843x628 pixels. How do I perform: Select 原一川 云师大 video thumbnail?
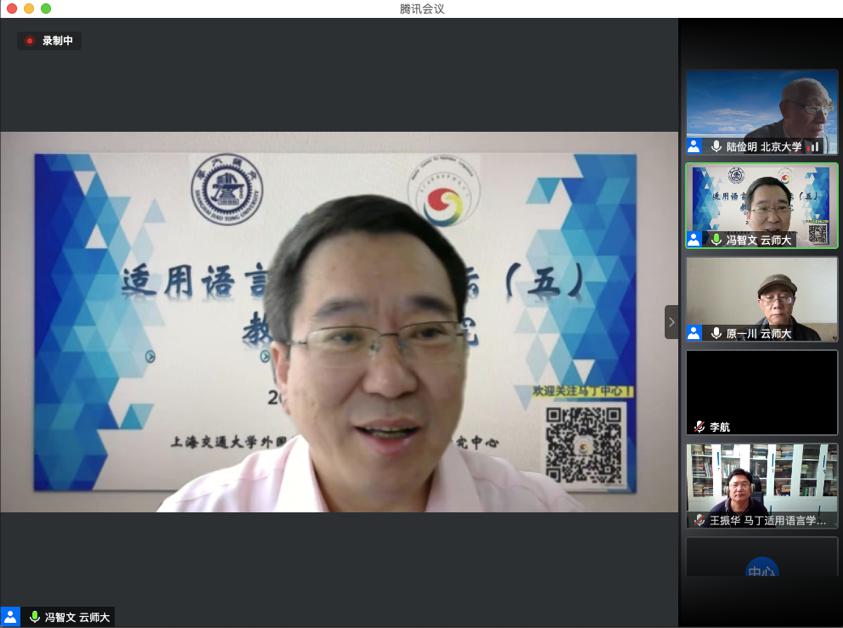[x=762, y=292]
